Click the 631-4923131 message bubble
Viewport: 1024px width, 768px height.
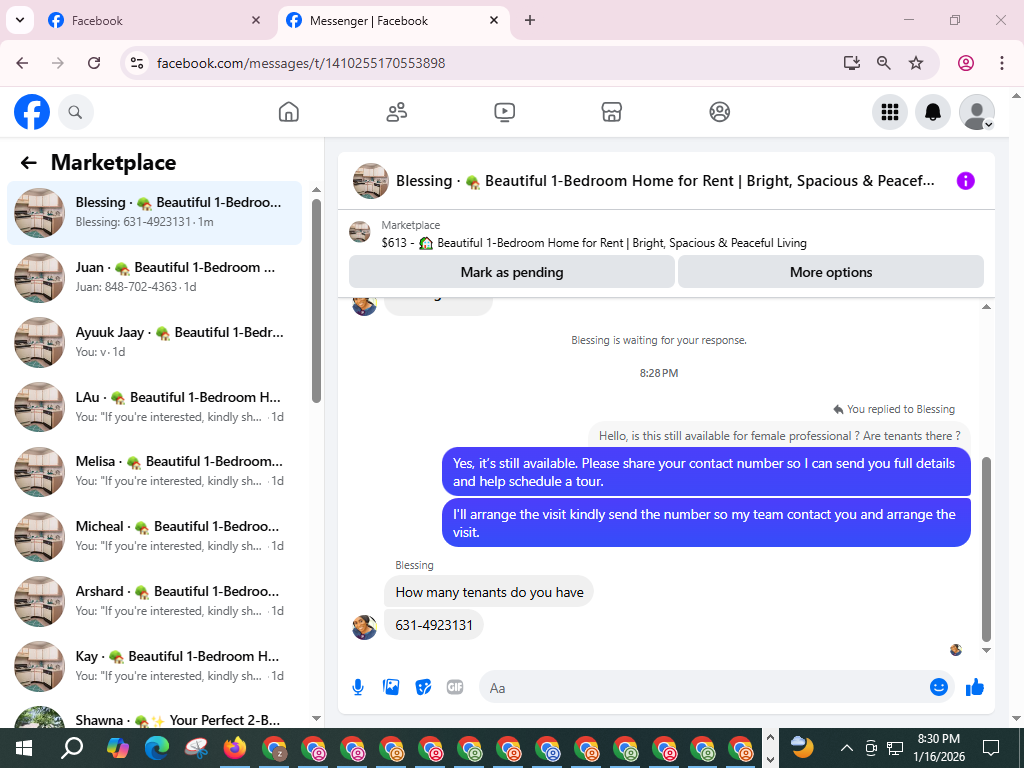(x=434, y=625)
